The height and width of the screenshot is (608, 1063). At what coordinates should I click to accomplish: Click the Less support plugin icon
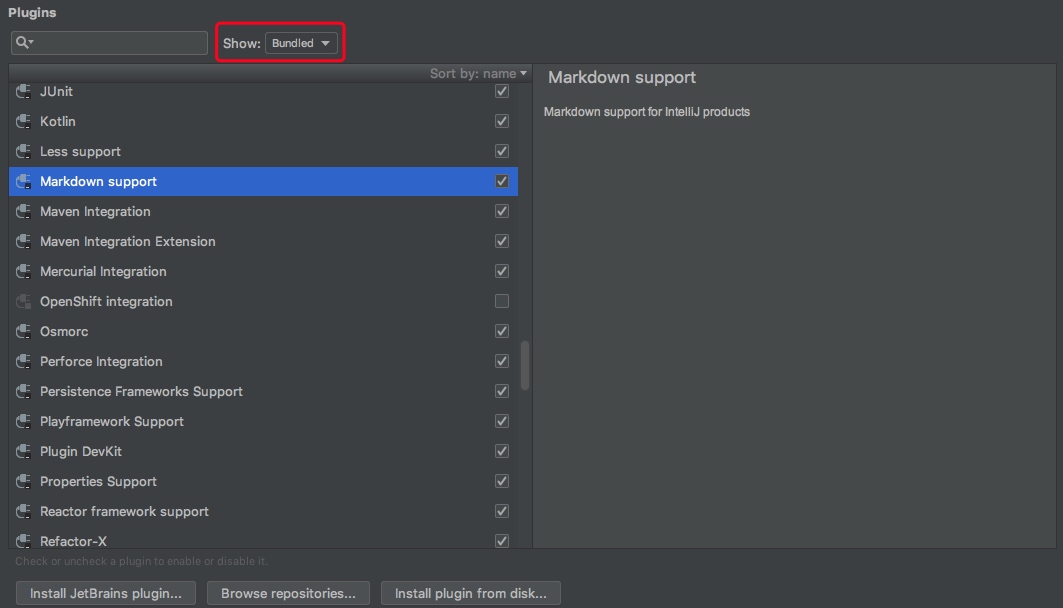[x=24, y=152]
